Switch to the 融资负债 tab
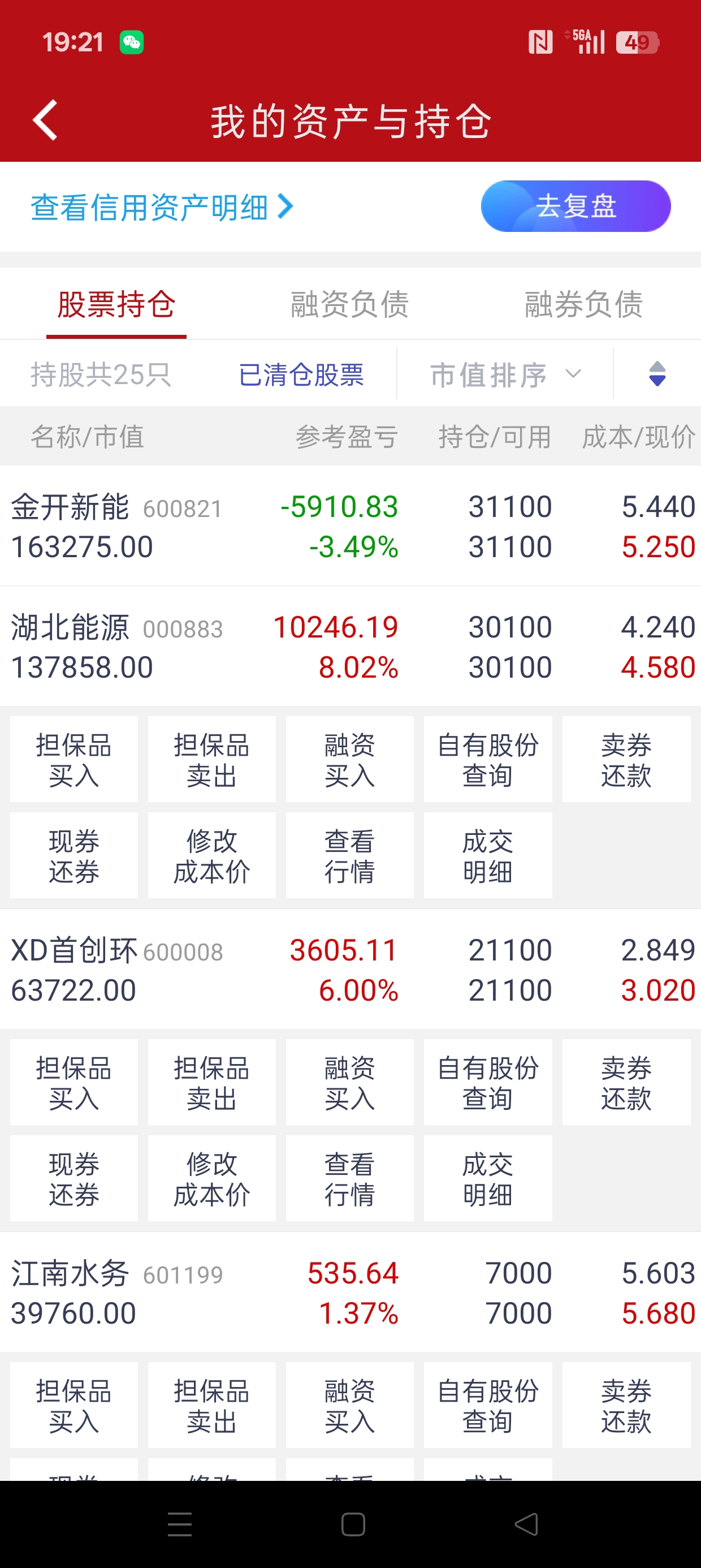 (x=350, y=304)
